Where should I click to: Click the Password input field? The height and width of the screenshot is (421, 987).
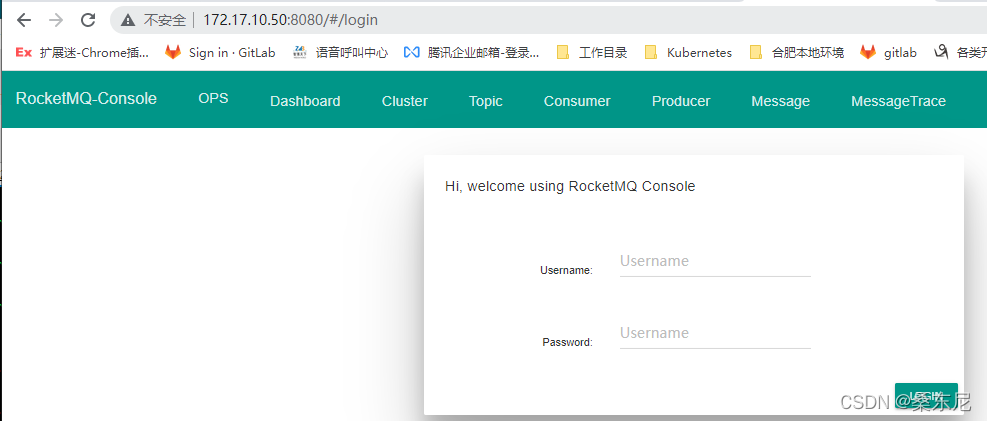(x=715, y=334)
